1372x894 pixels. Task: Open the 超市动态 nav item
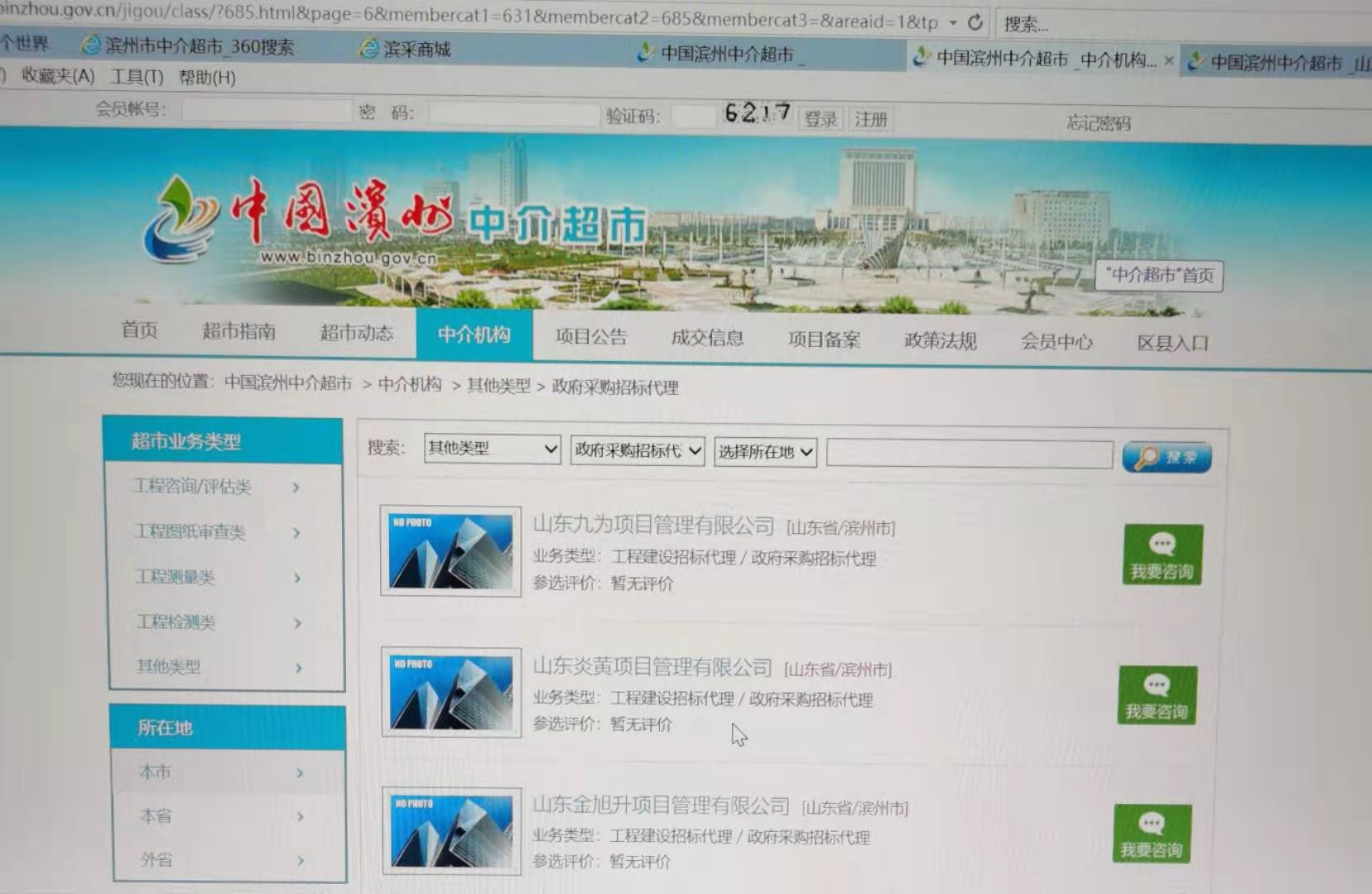click(x=356, y=333)
